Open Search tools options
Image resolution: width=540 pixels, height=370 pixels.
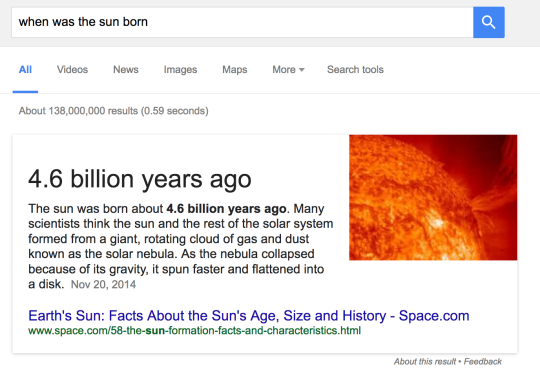355,70
